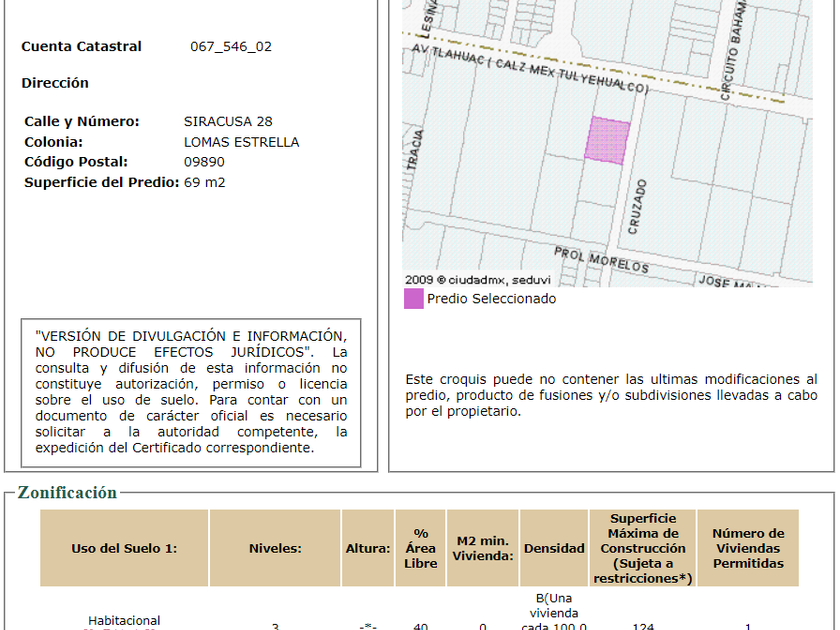Click the 'Altura:' column header
Viewport: 840px width, 630px height.
(368, 549)
